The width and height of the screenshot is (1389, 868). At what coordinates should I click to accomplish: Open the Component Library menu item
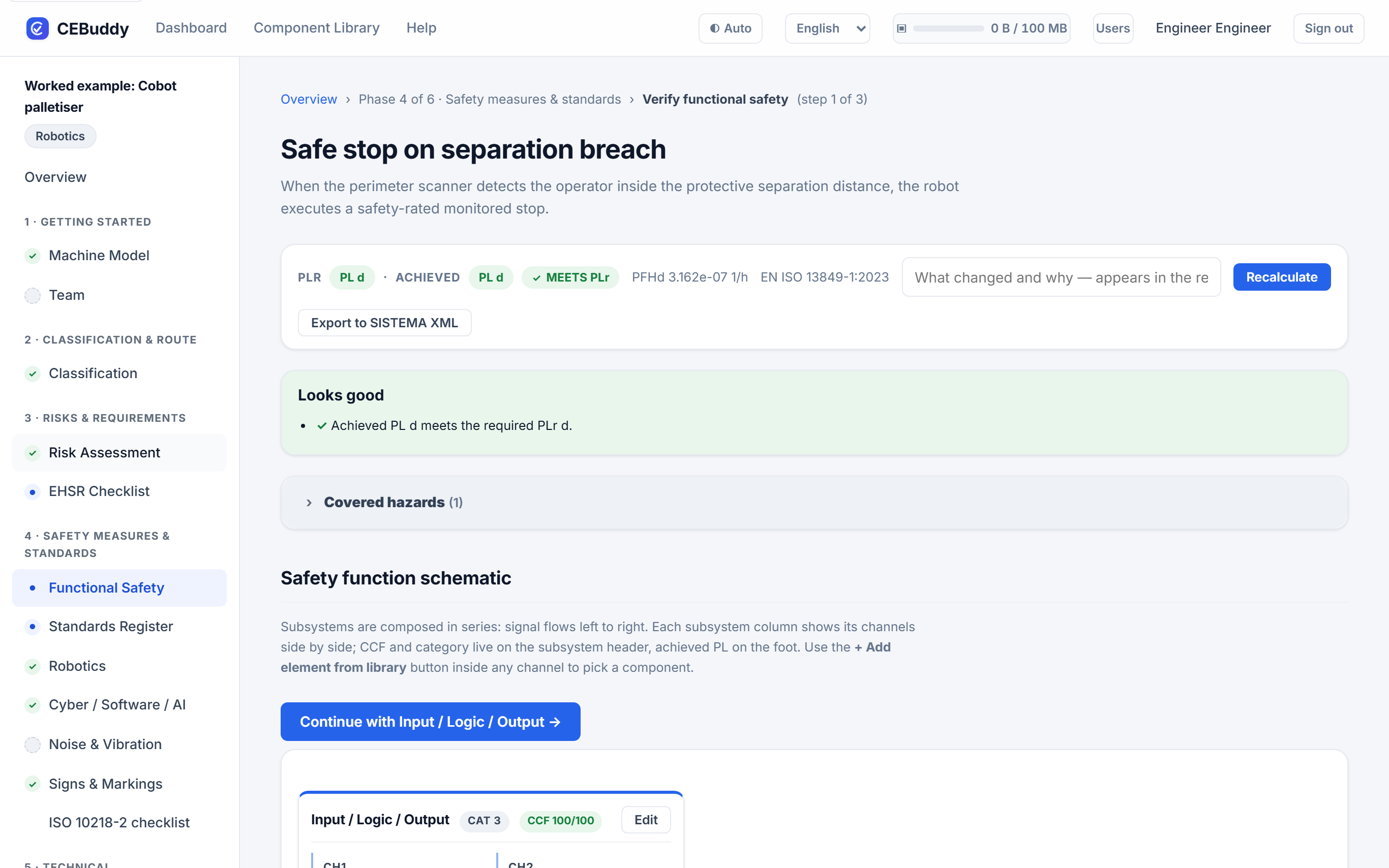[316, 27]
